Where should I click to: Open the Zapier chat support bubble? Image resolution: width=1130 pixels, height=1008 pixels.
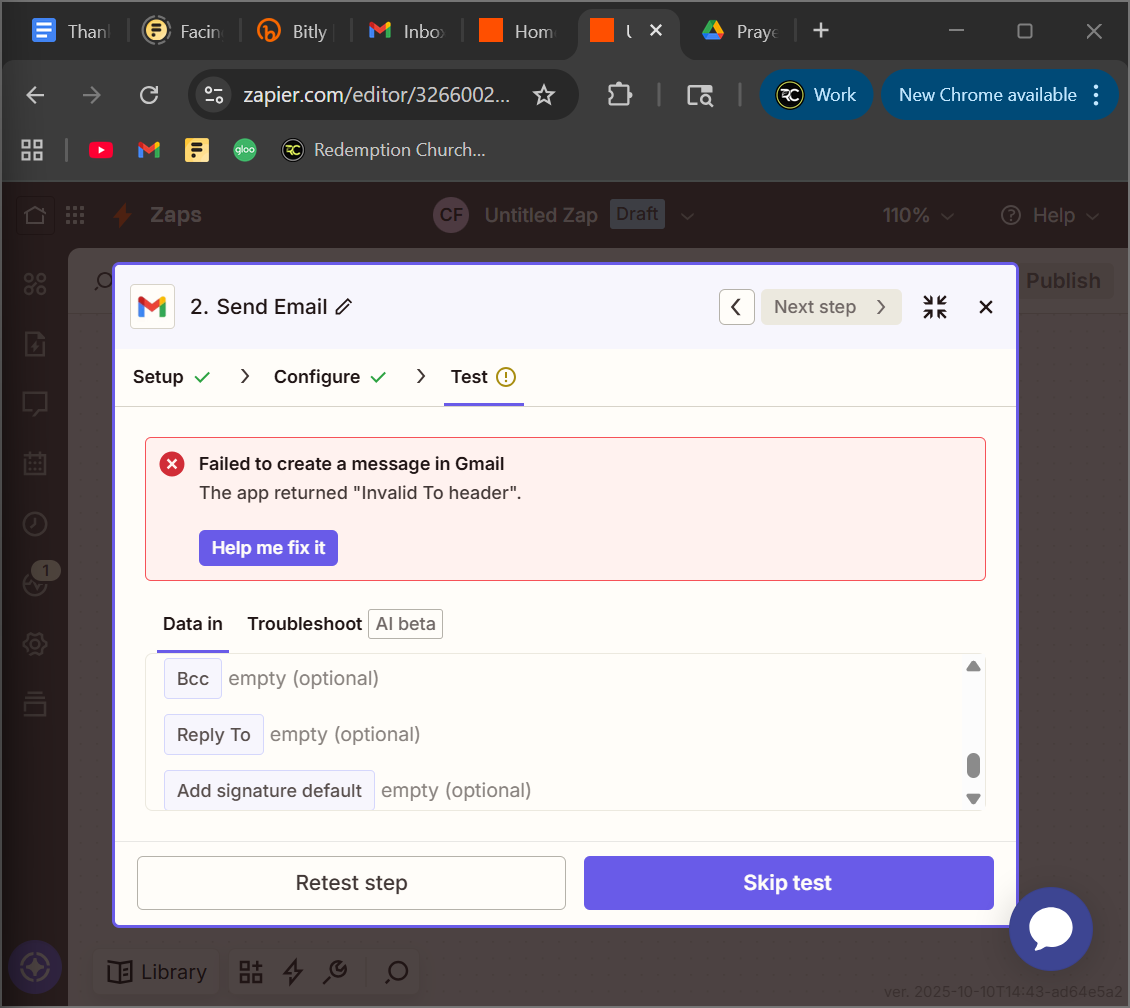[x=1050, y=930]
